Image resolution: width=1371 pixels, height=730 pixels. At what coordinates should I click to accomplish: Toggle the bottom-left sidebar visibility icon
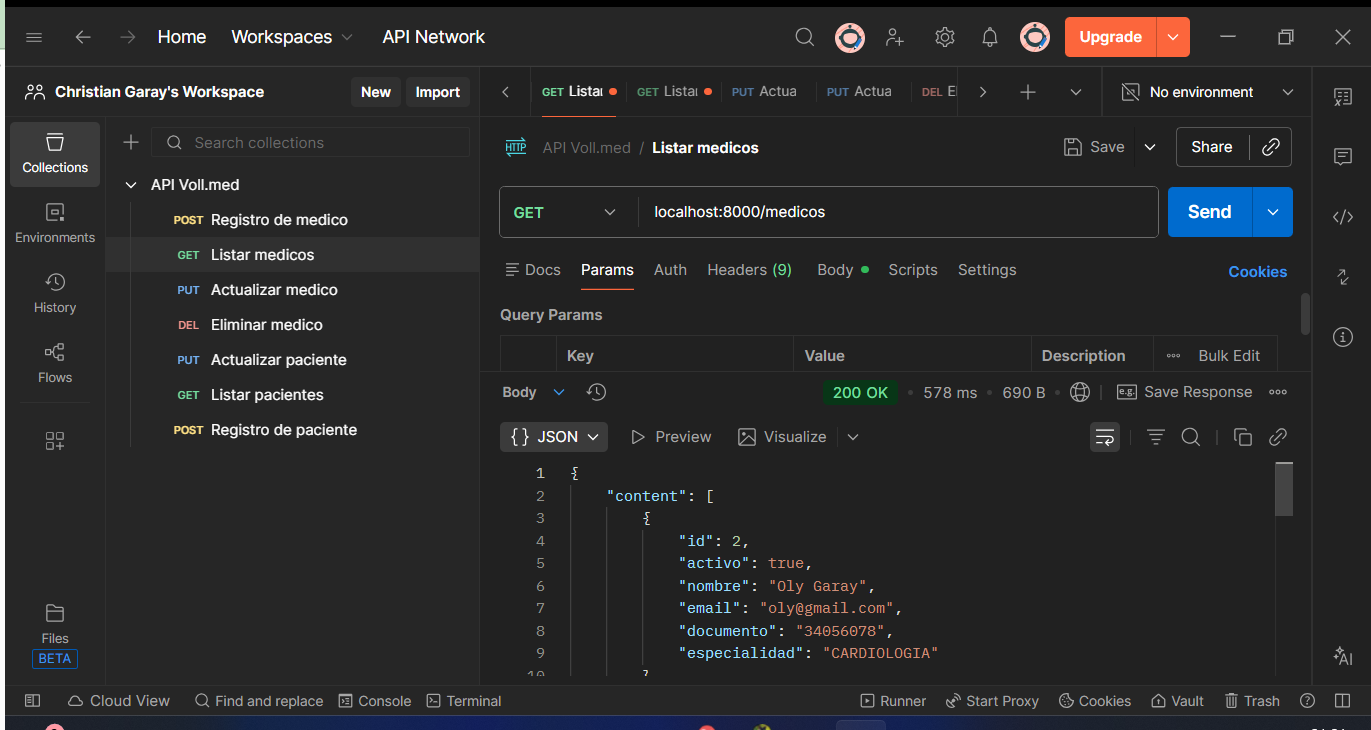point(33,701)
